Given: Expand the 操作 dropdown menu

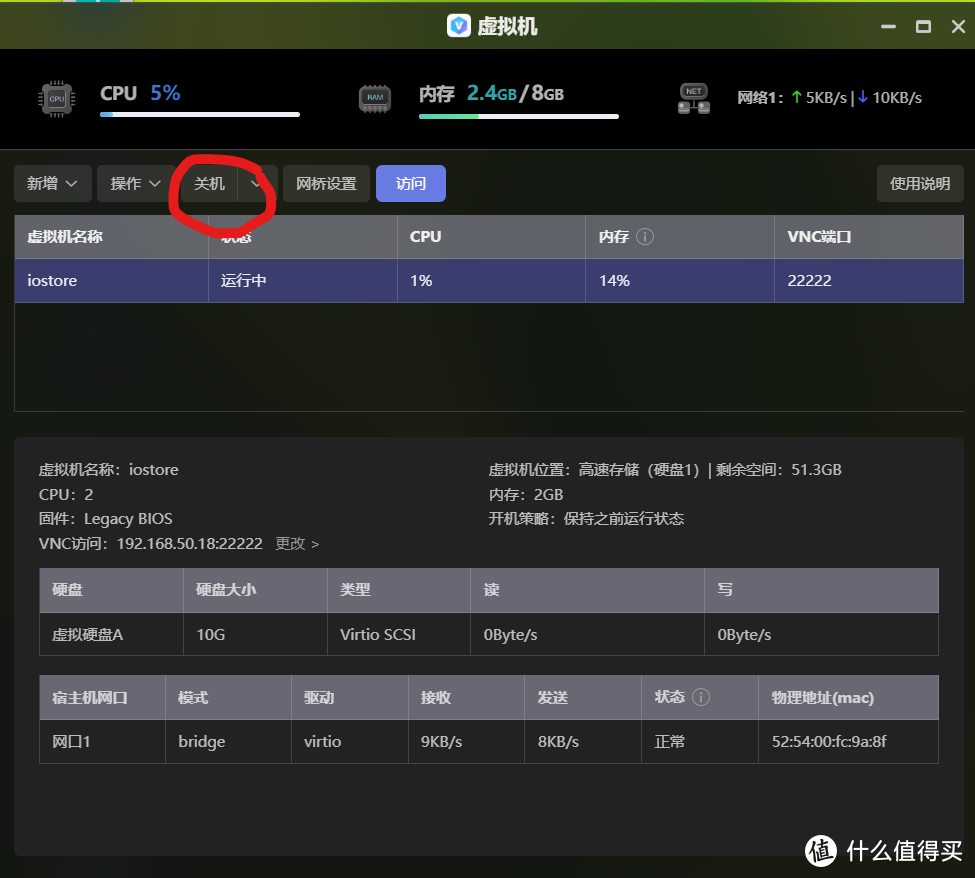Looking at the screenshot, I should 135,184.
